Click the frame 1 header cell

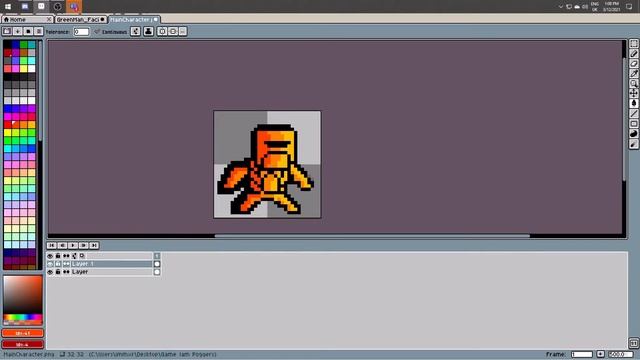[x=157, y=256]
